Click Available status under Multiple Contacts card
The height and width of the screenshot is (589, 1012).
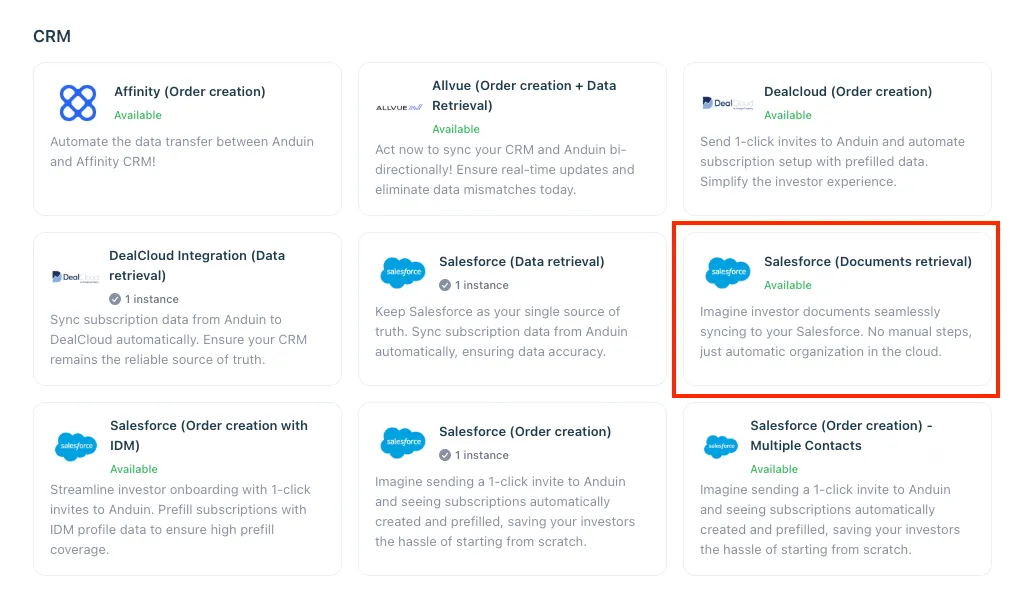pos(774,469)
